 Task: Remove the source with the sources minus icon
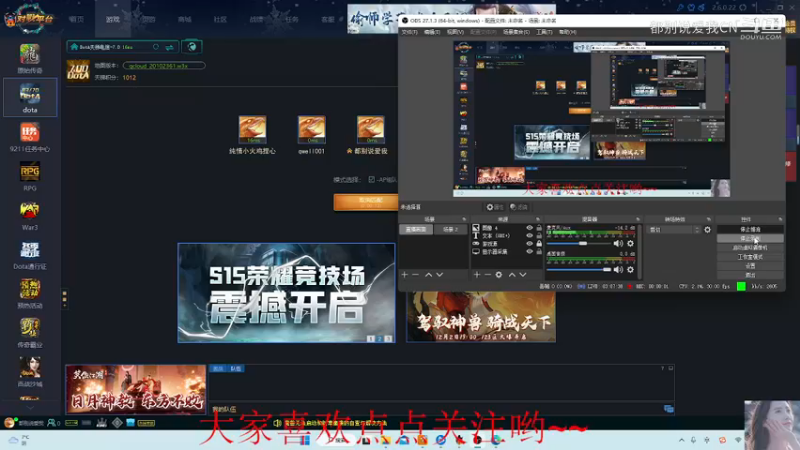pos(487,274)
